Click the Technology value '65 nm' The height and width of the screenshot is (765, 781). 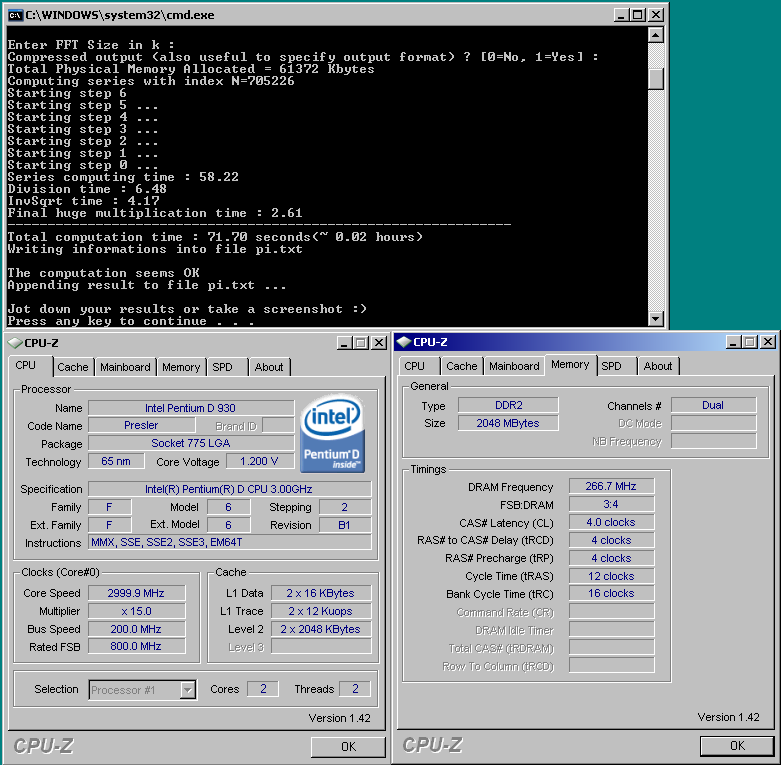116,461
